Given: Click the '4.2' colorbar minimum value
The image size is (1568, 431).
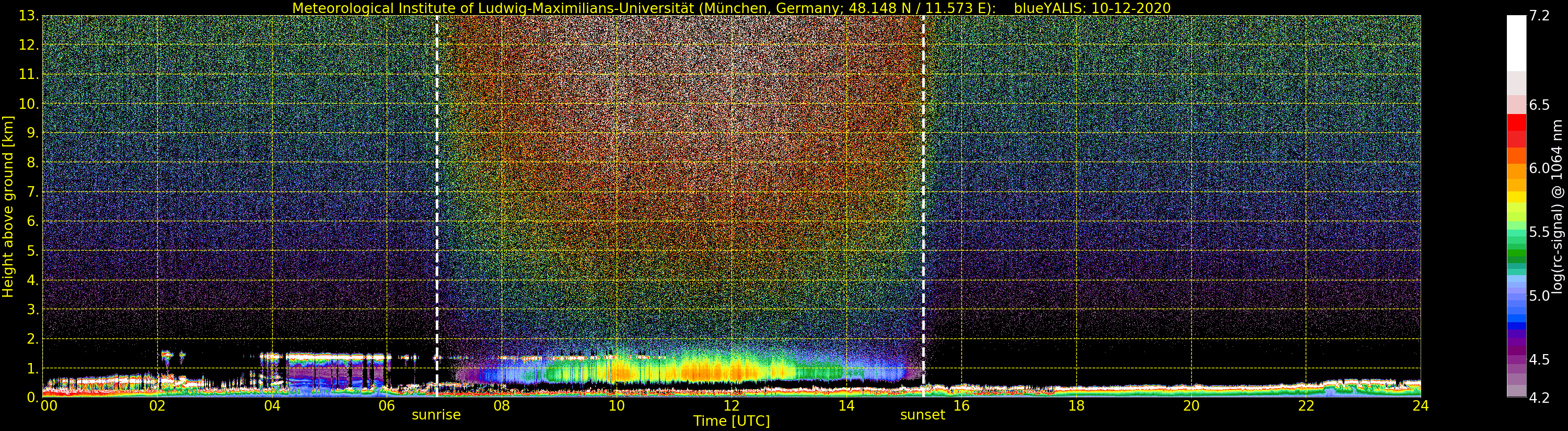Looking at the screenshot, I should [x=1539, y=398].
